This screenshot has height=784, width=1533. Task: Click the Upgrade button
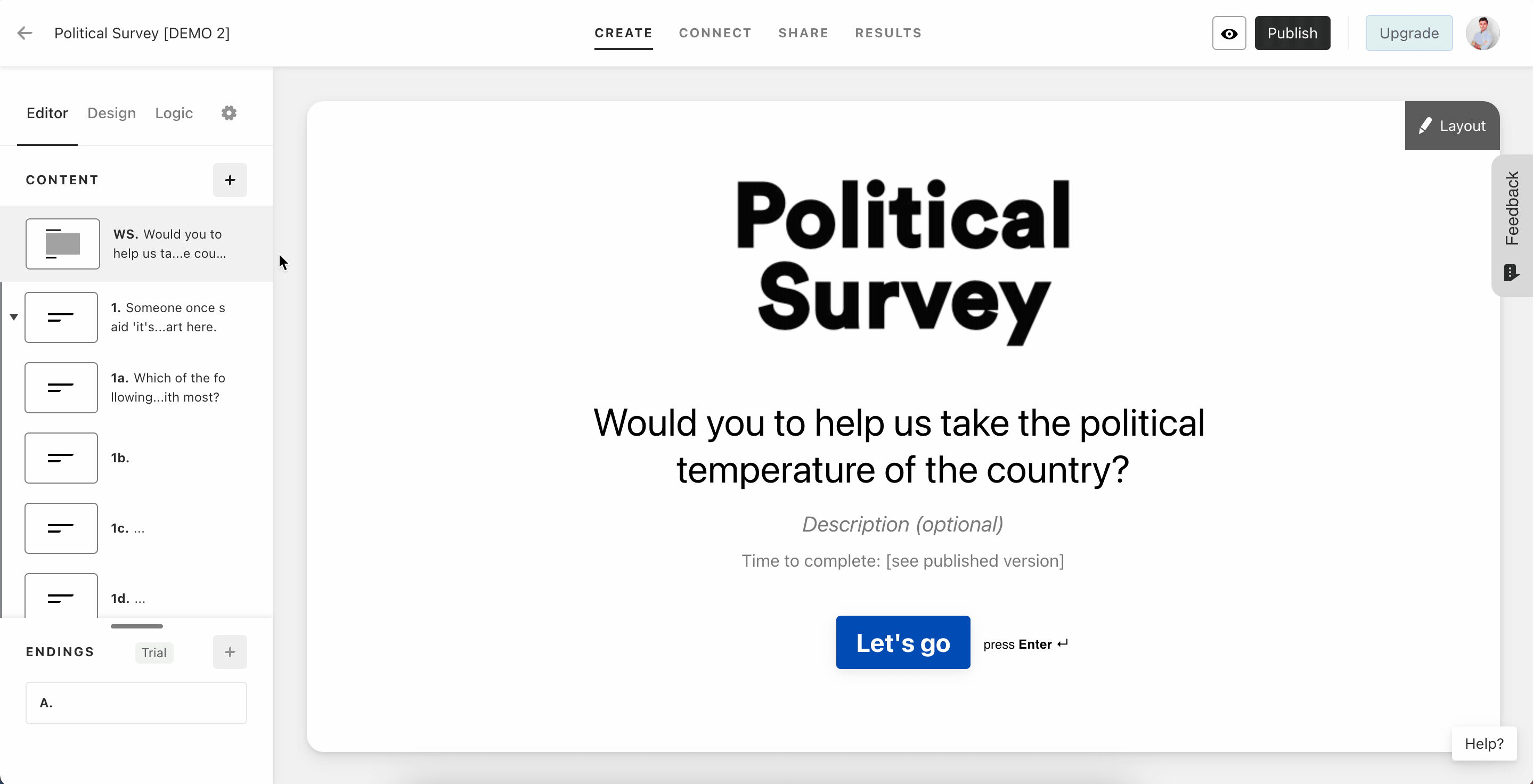(1408, 34)
